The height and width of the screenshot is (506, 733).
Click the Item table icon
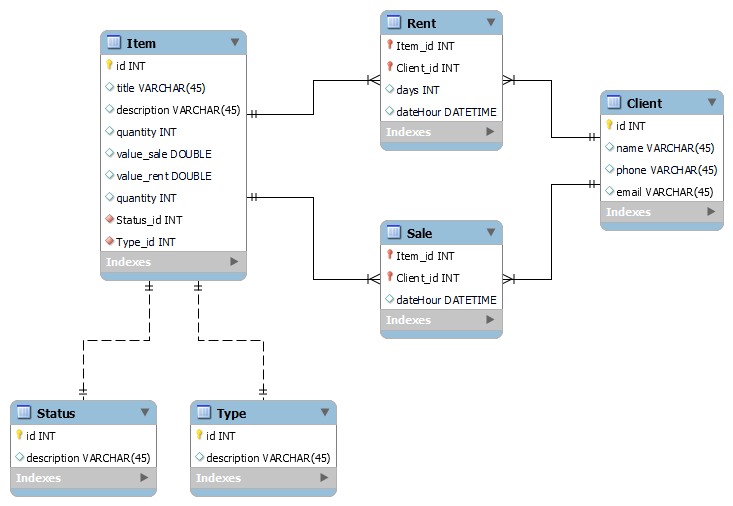click(x=114, y=42)
